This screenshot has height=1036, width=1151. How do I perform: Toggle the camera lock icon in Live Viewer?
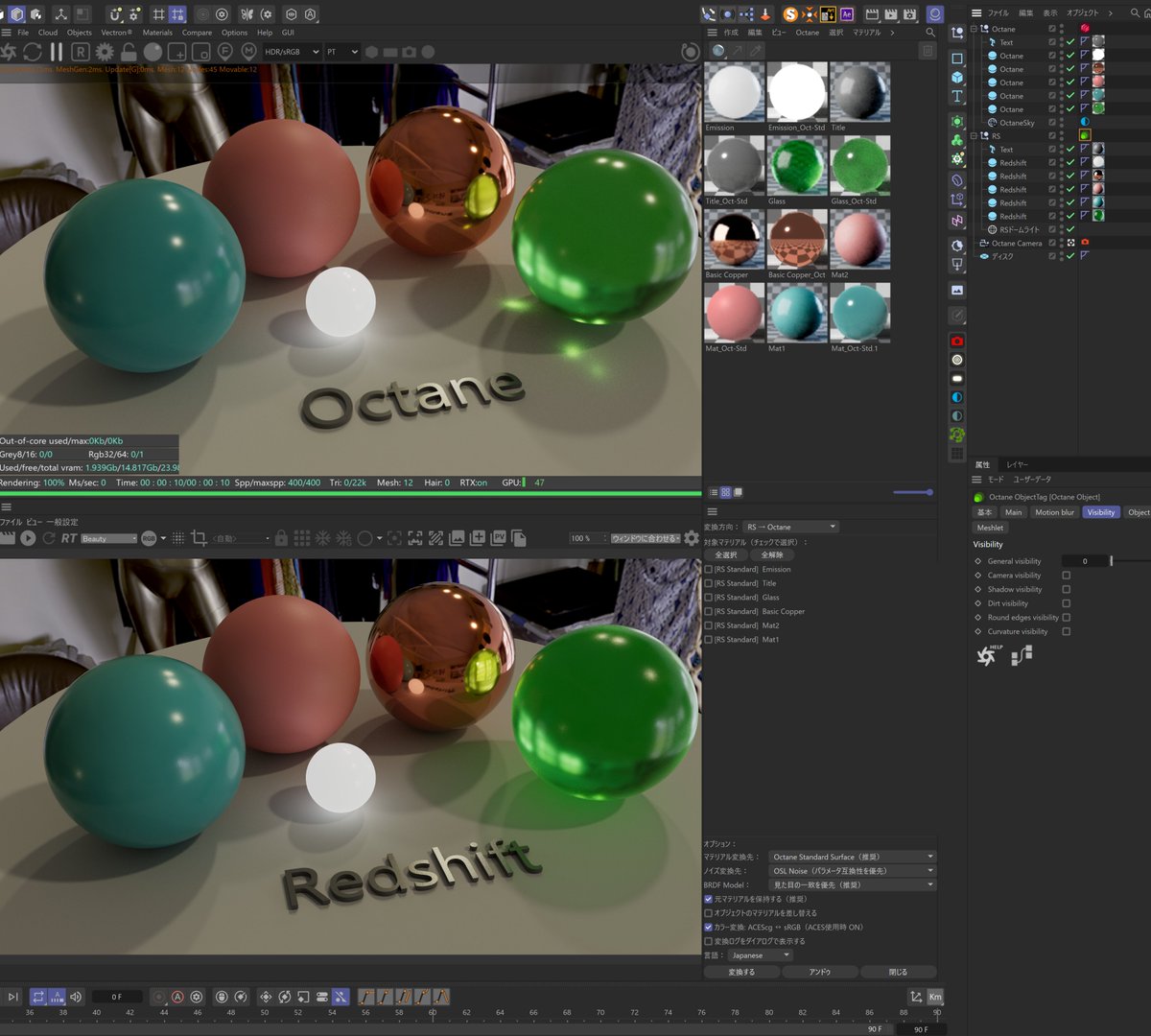[129, 52]
